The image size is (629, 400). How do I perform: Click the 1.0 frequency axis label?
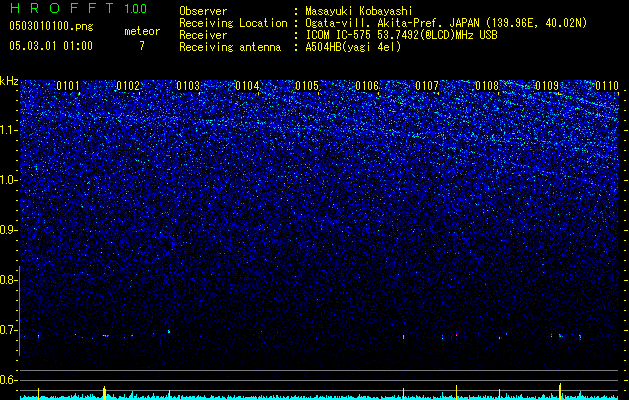[x=8, y=180]
